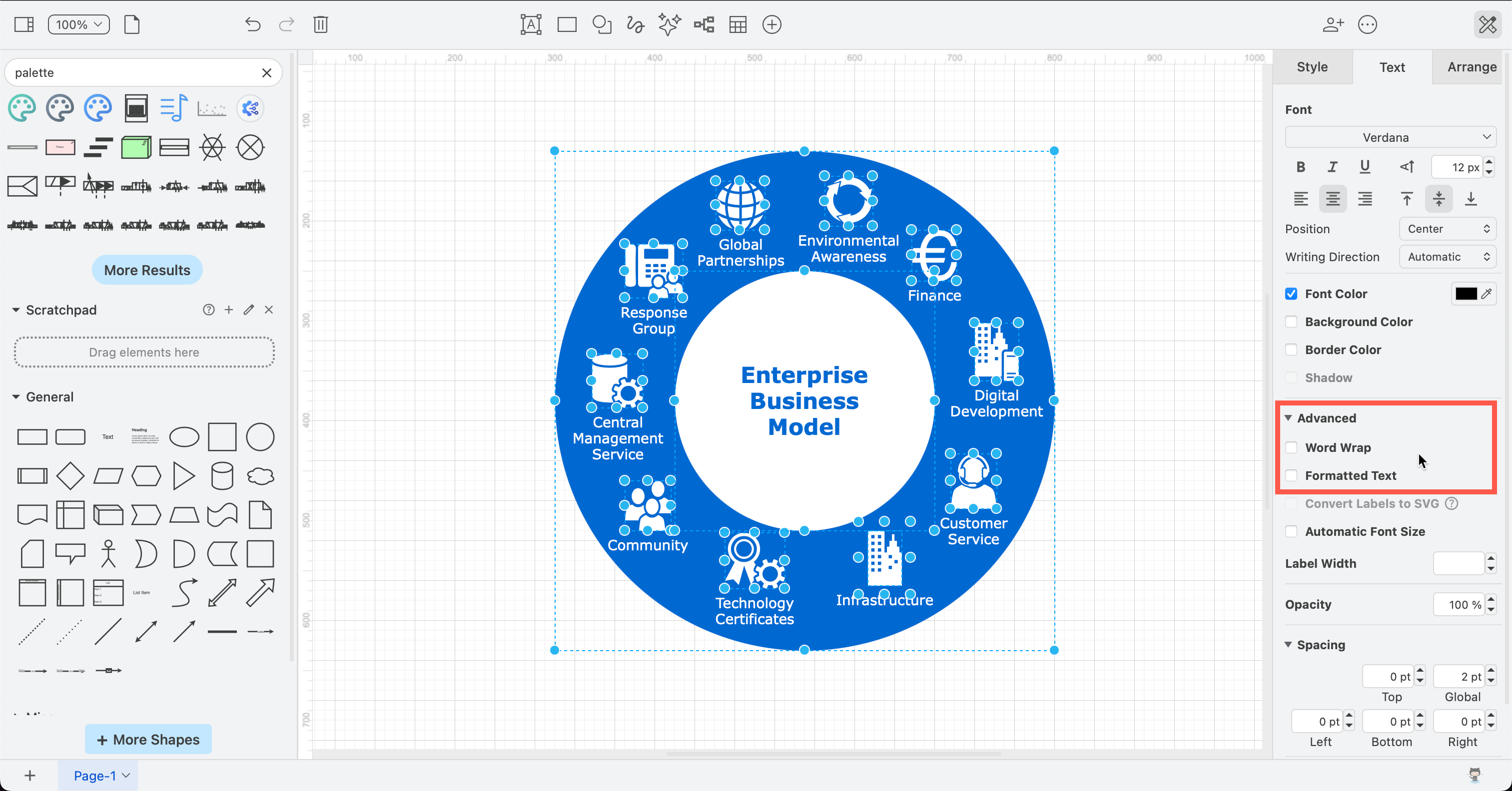
Task: Click the share add-user icon
Action: (1333, 24)
